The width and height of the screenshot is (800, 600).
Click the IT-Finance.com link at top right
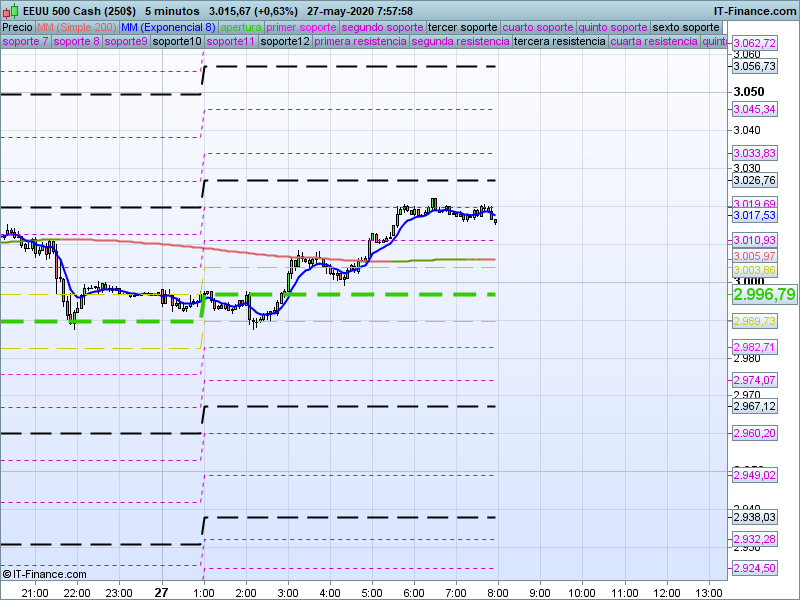coord(755,10)
